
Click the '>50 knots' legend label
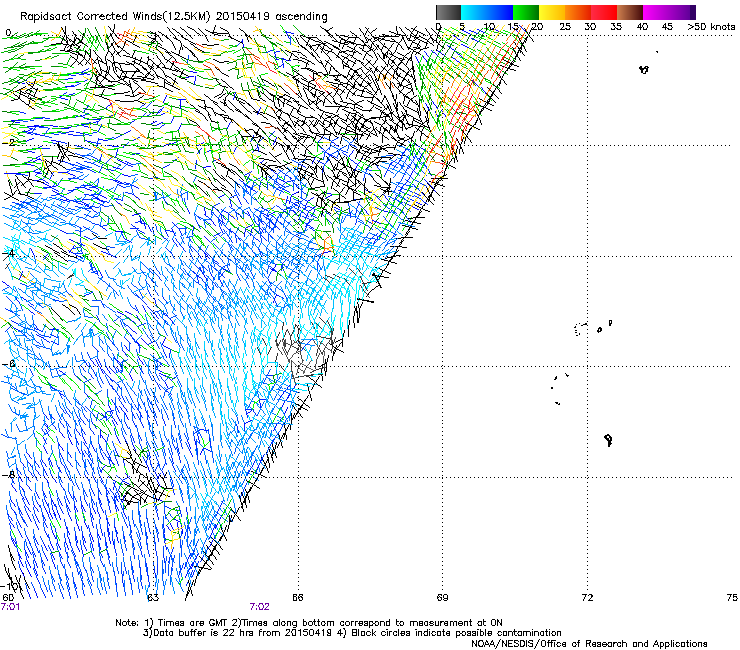tap(711, 27)
